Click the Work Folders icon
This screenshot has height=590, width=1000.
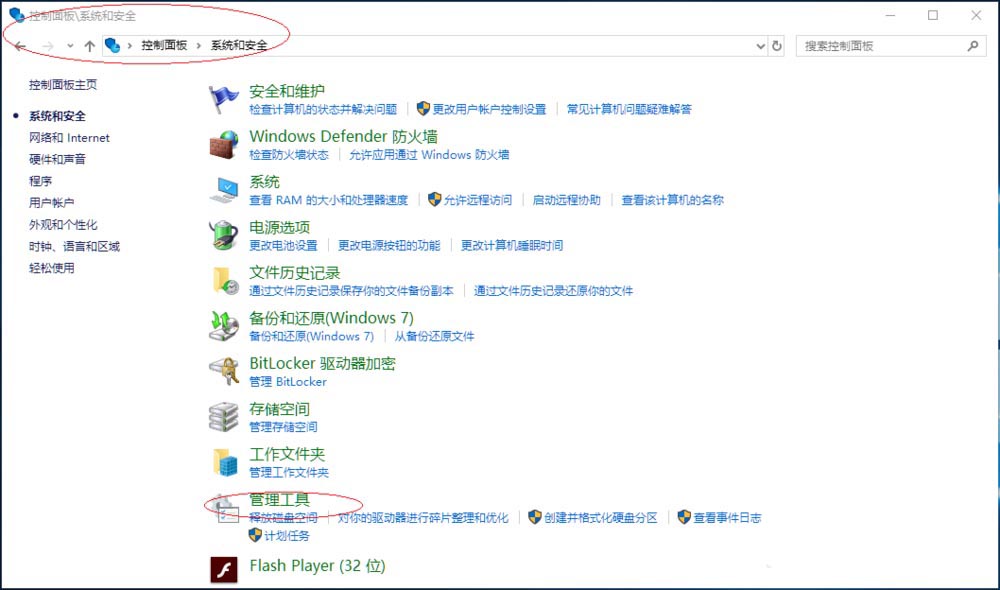pos(224,462)
